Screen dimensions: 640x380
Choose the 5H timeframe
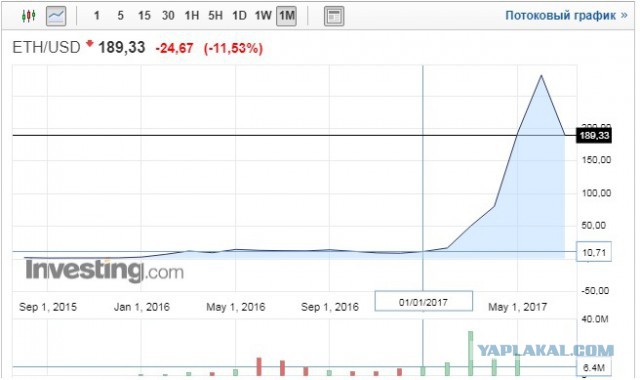pos(216,16)
